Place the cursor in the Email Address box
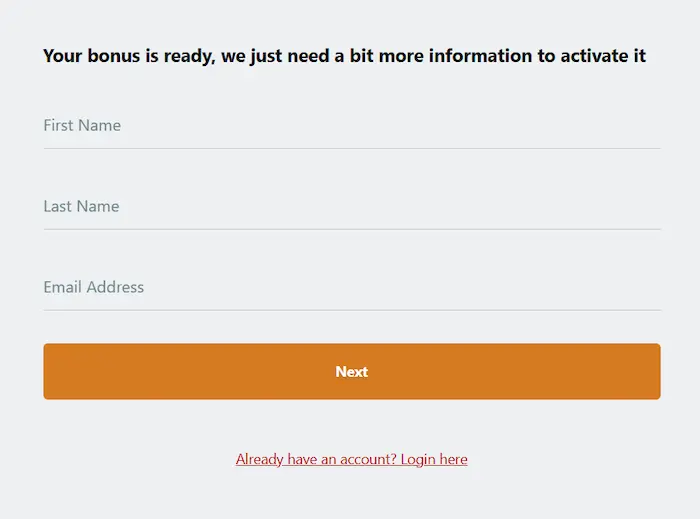 click(x=352, y=287)
